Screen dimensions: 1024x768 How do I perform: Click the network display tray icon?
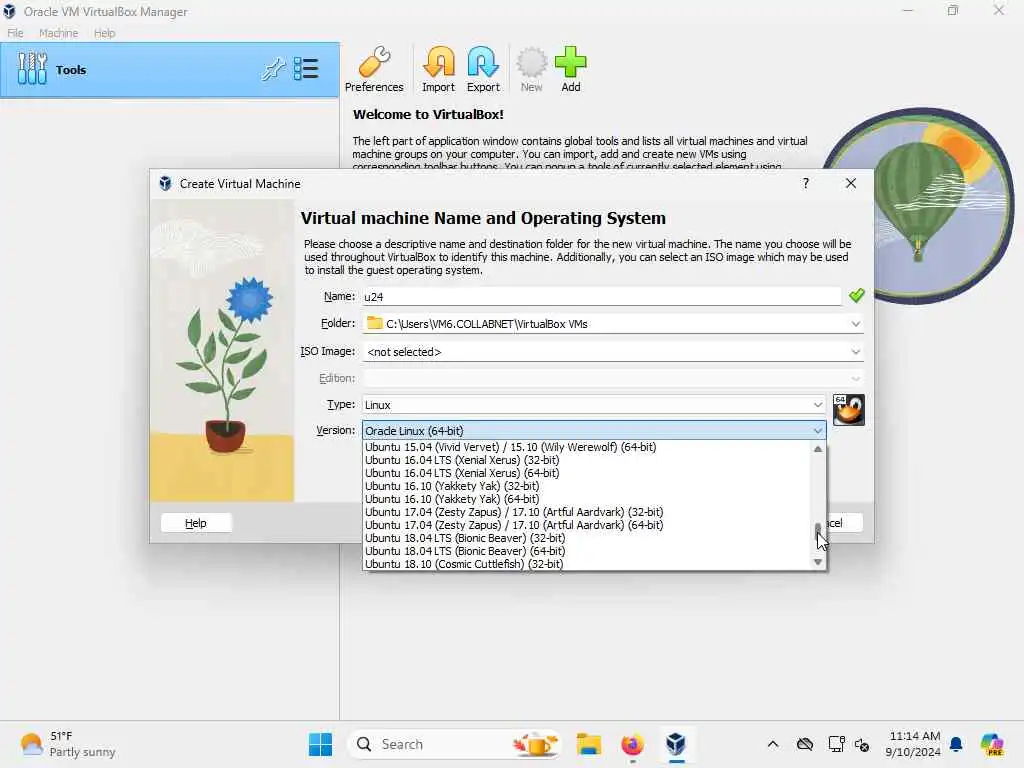(836, 744)
